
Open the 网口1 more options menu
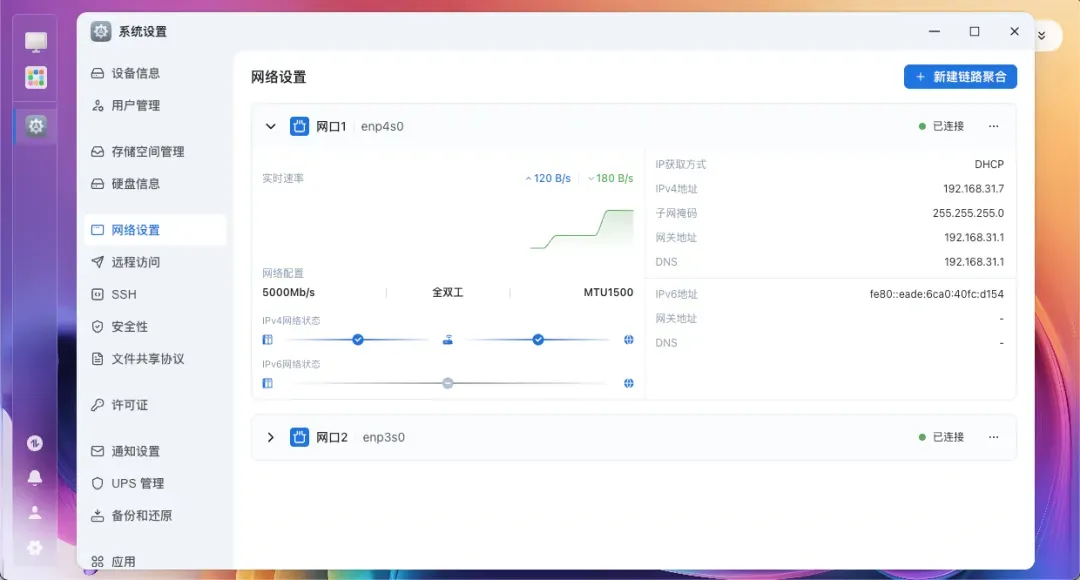(x=993, y=126)
